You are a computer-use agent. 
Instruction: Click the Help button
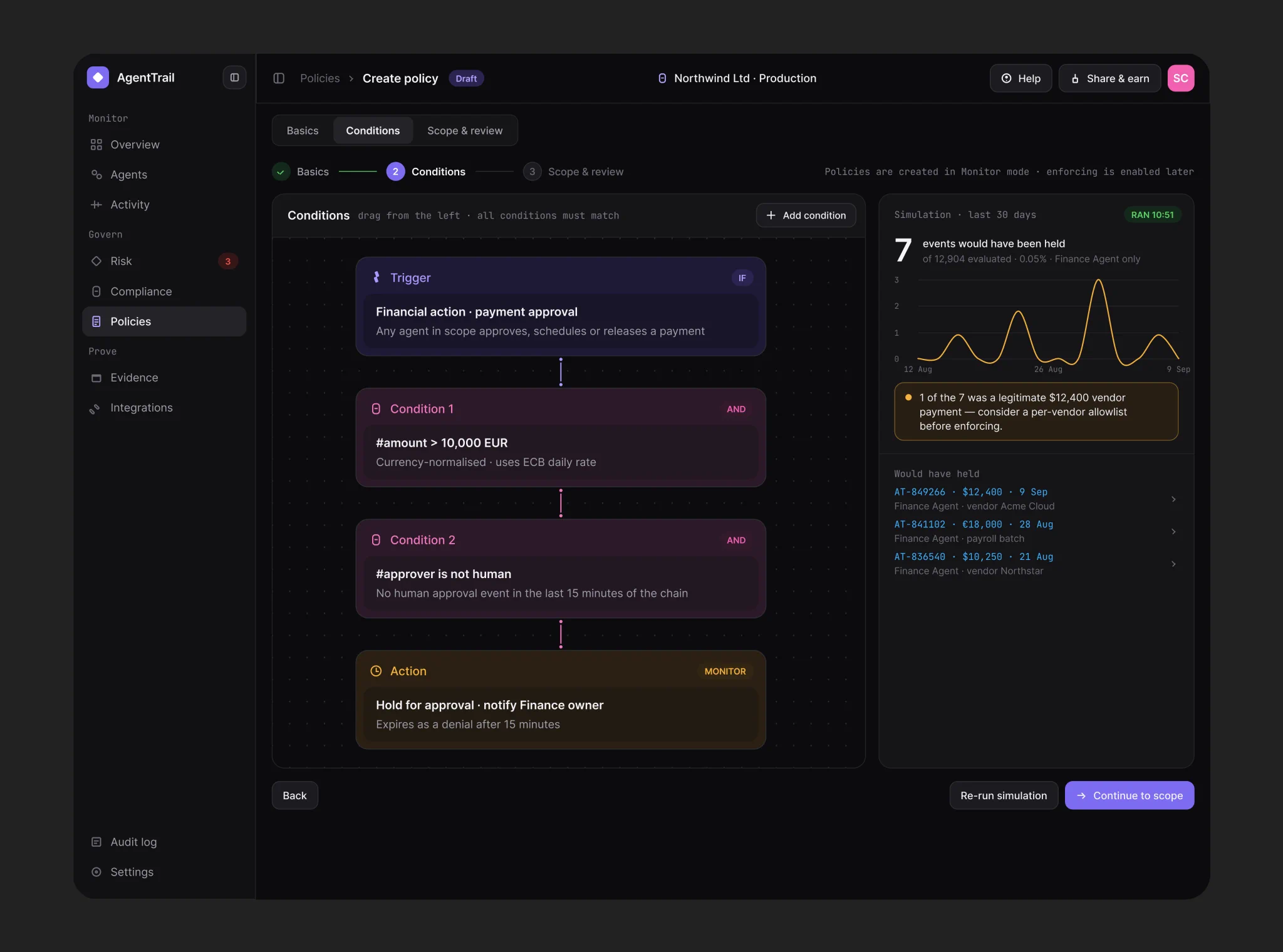point(1021,78)
